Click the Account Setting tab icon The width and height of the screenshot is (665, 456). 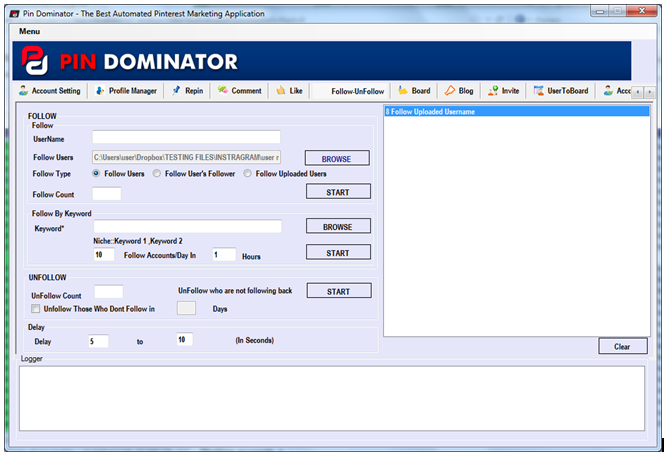click(x=24, y=90)
